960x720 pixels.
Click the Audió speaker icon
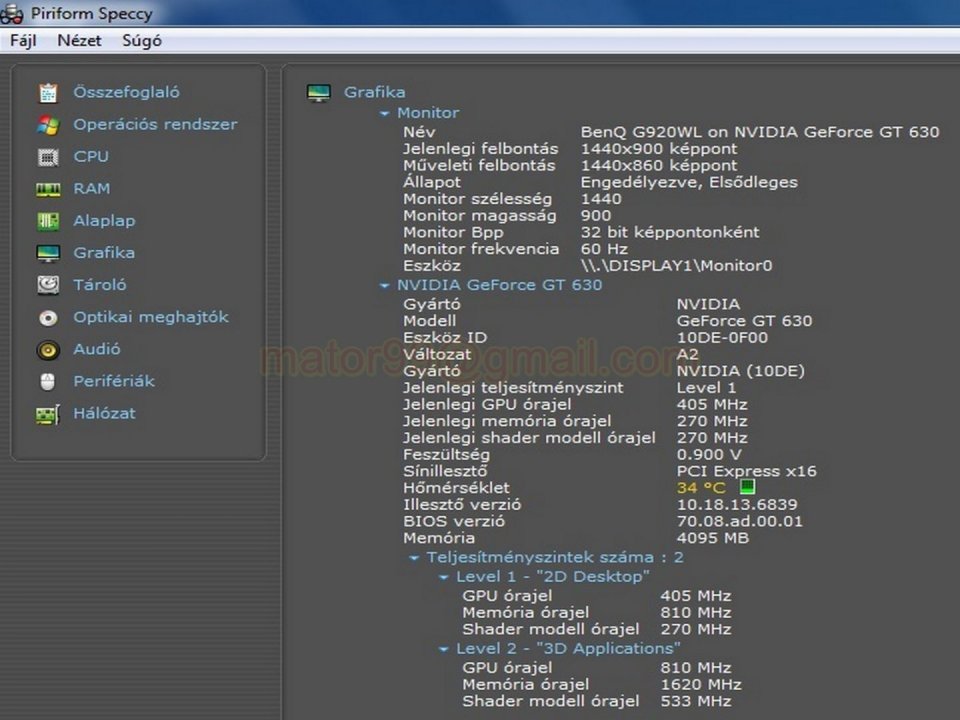pyautogui.click(x=48, y=350)
